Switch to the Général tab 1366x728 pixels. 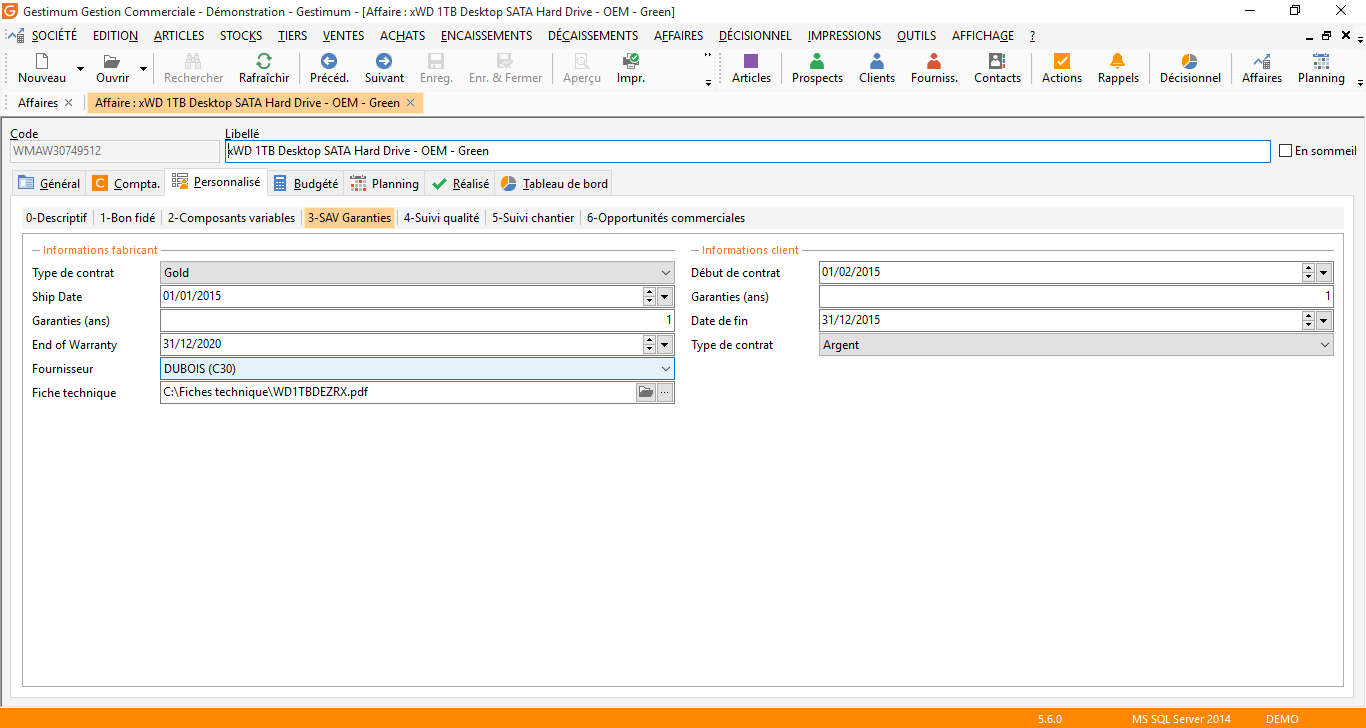pyautogui.click(x=49, y=183)
